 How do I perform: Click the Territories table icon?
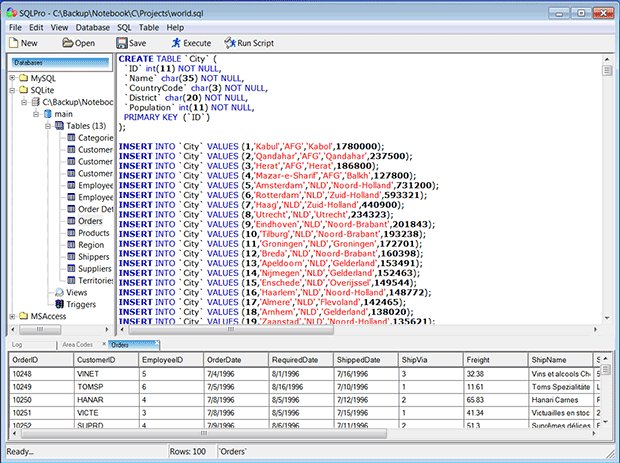[71, 280]
